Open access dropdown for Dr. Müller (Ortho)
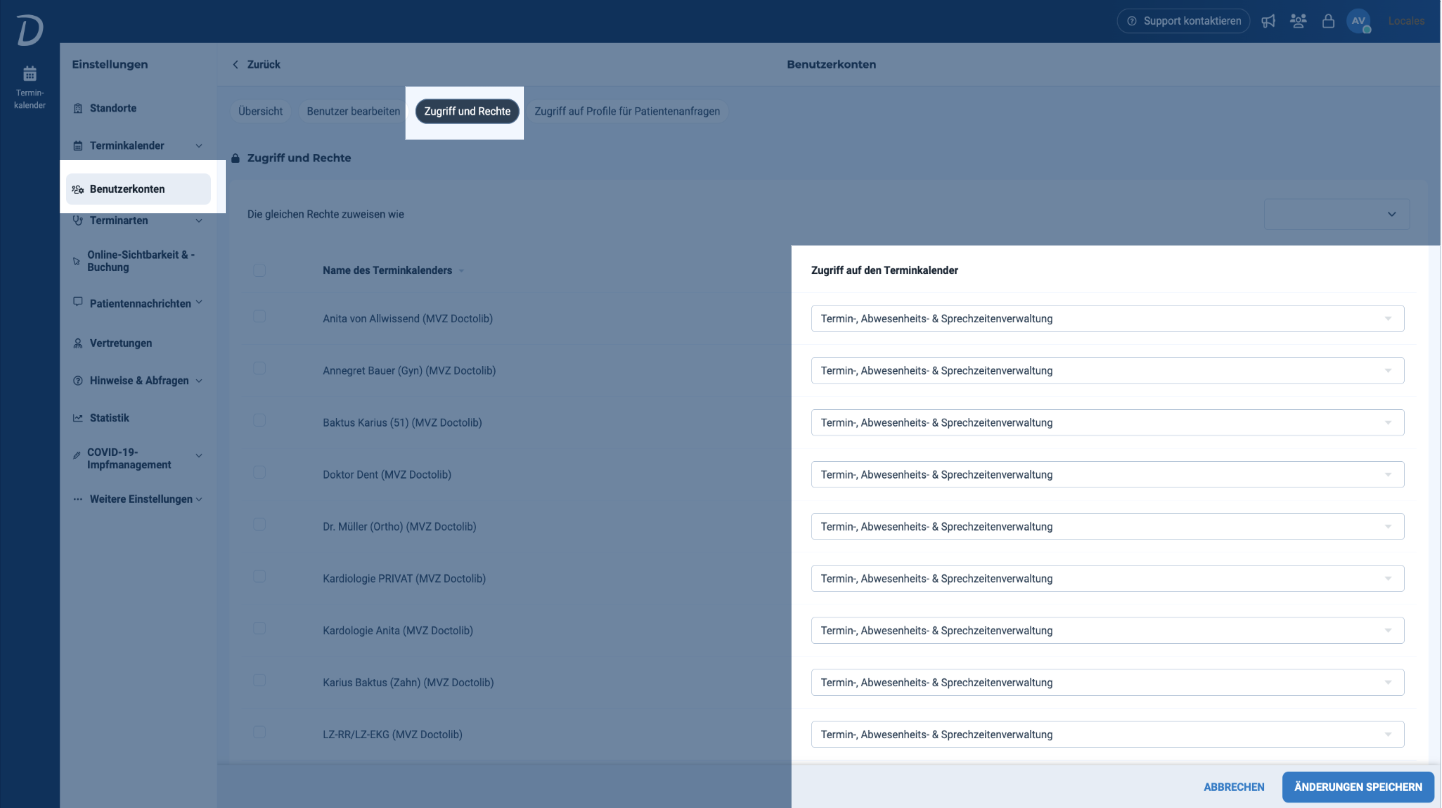 click(1107, 527)
